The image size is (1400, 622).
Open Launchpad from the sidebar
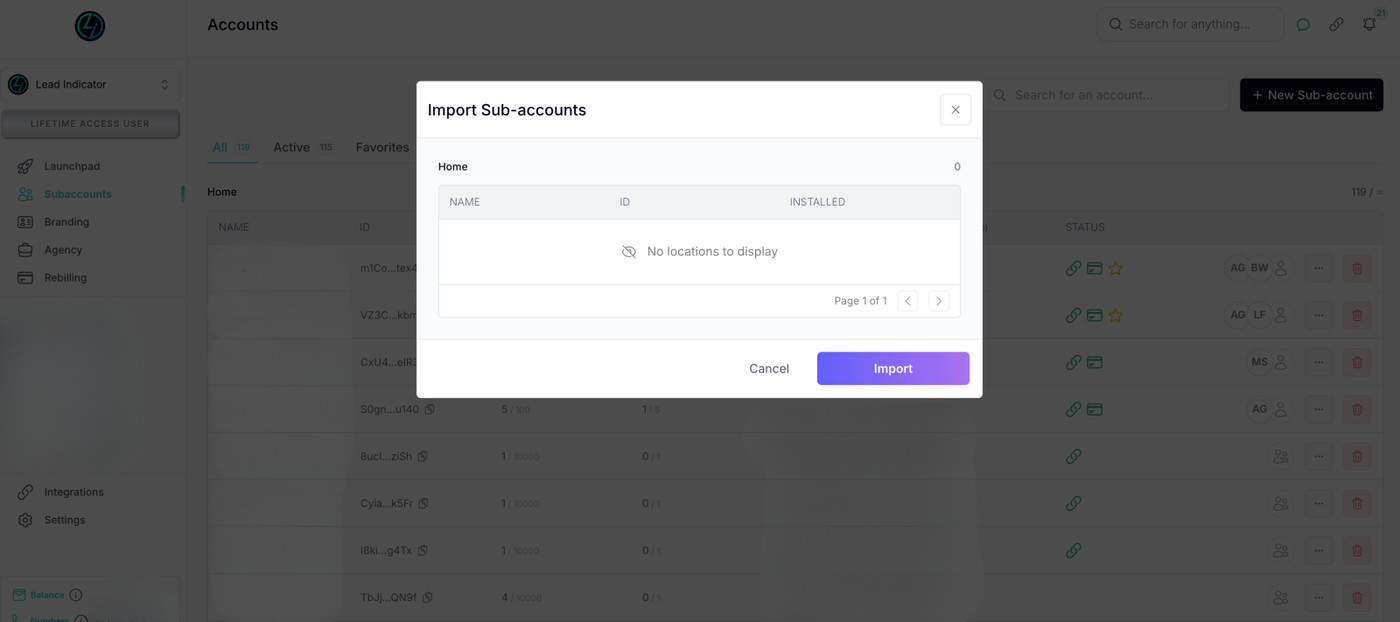[x=72, y=166]
